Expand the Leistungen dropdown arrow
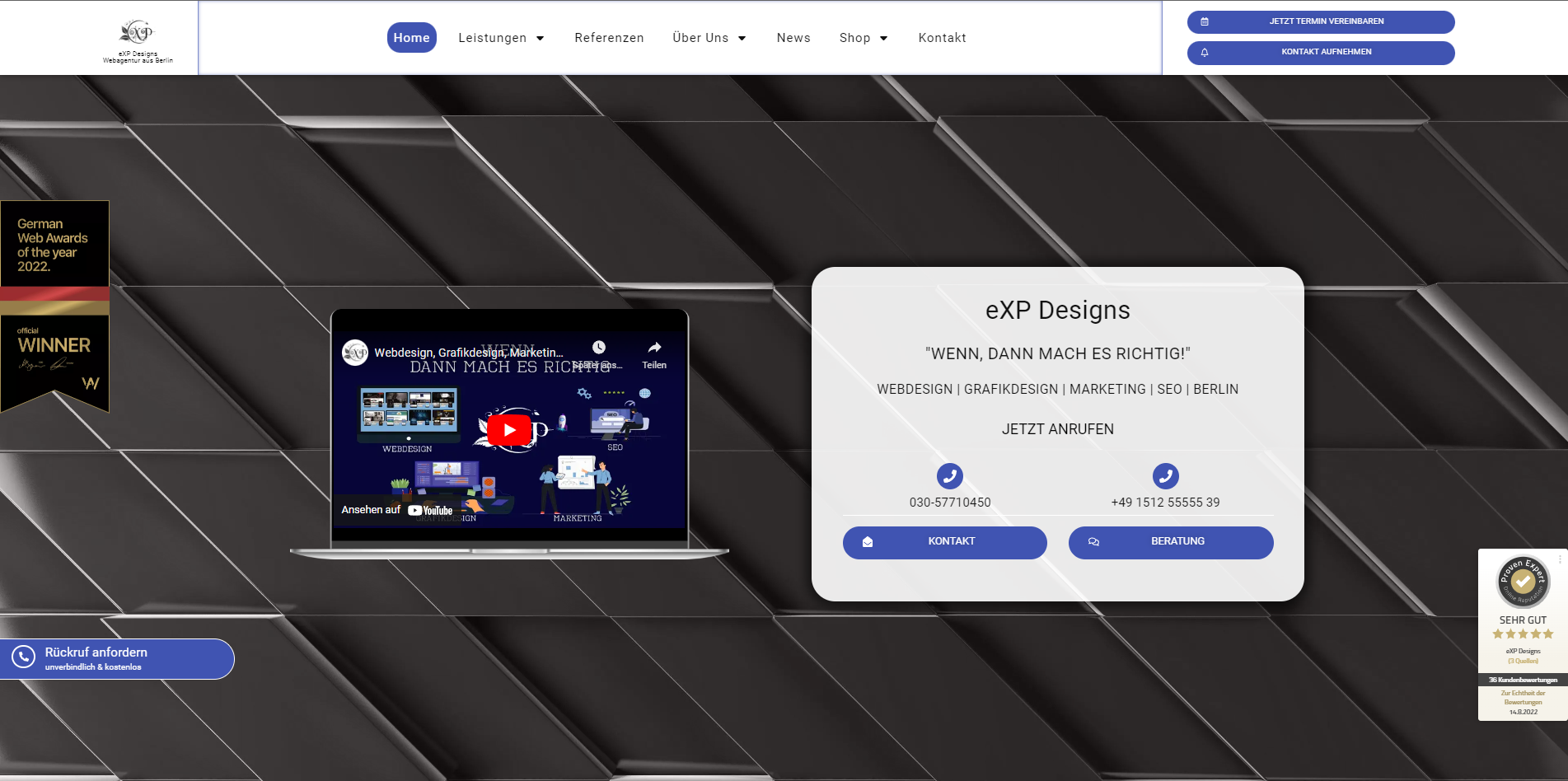 coord(541,38)
